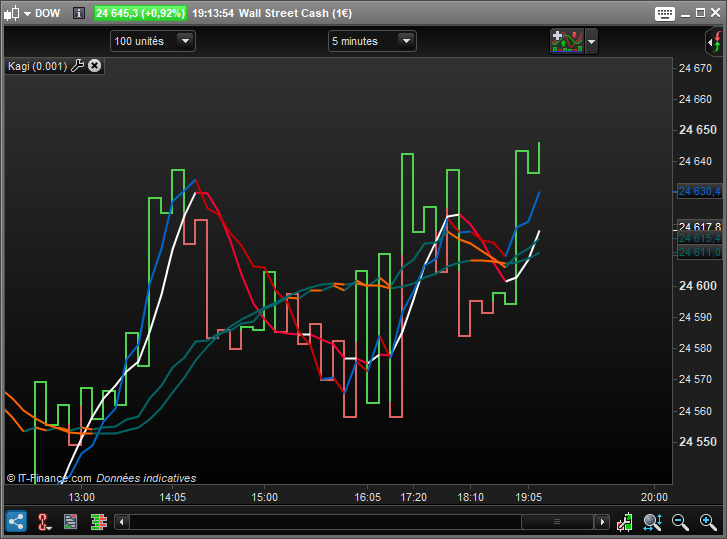
Task: Close the chart window
Action: [715, 13]
